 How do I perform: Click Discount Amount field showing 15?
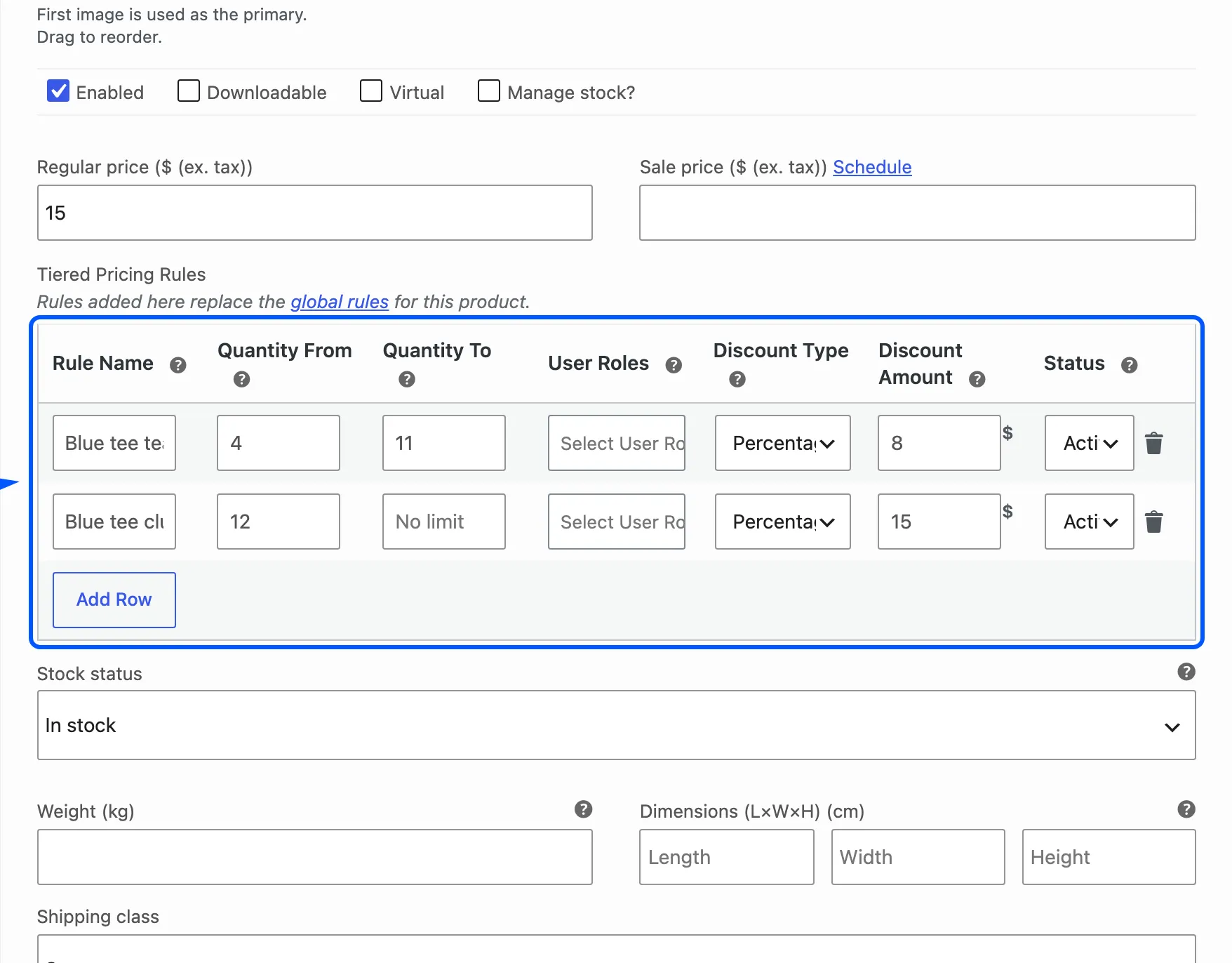[x=939, y=522]
